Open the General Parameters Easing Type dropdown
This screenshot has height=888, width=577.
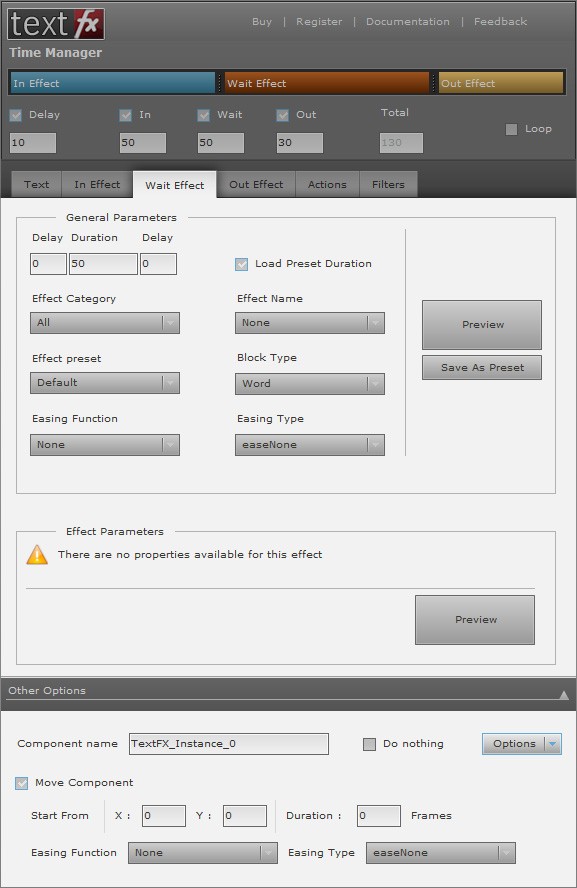pos(310,445)
